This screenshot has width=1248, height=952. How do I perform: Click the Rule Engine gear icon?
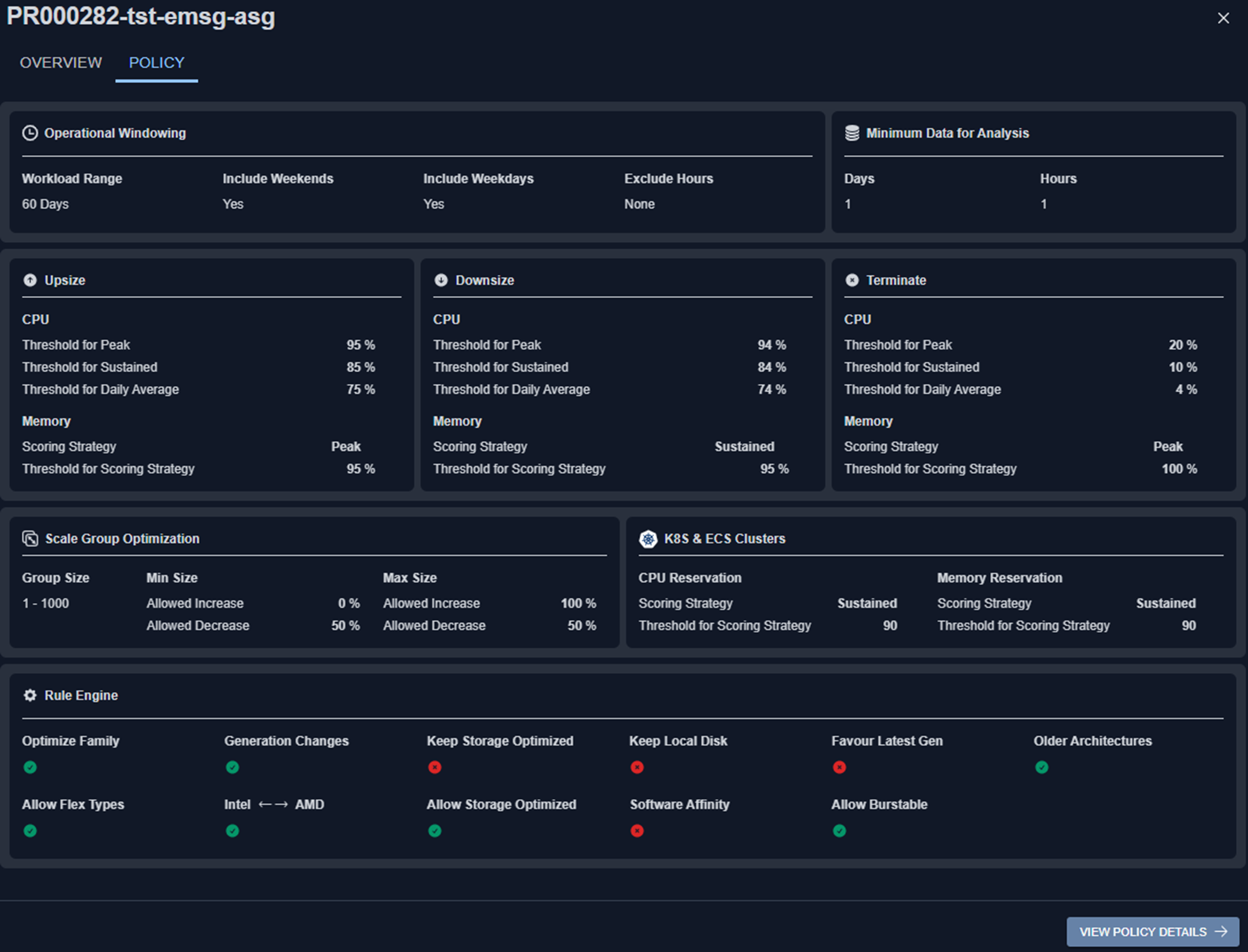[x=30, y=695]
